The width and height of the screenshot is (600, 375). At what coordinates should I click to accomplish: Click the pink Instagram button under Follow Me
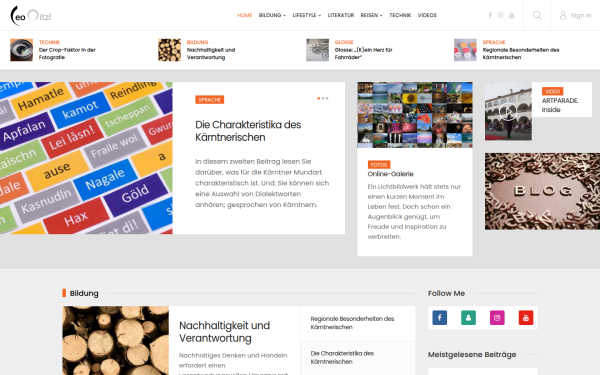tap(497, 318)
